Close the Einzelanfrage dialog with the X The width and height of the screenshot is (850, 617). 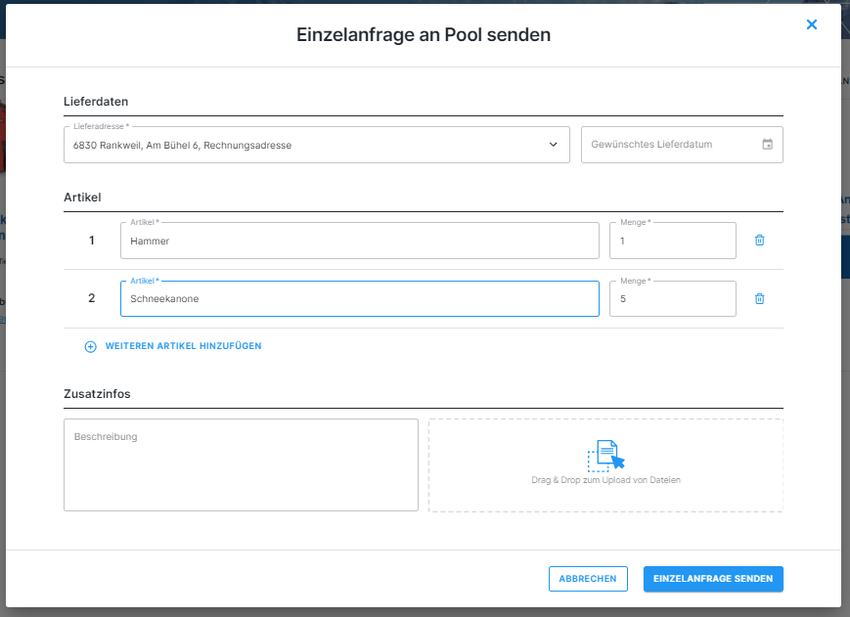click(811, 25)
